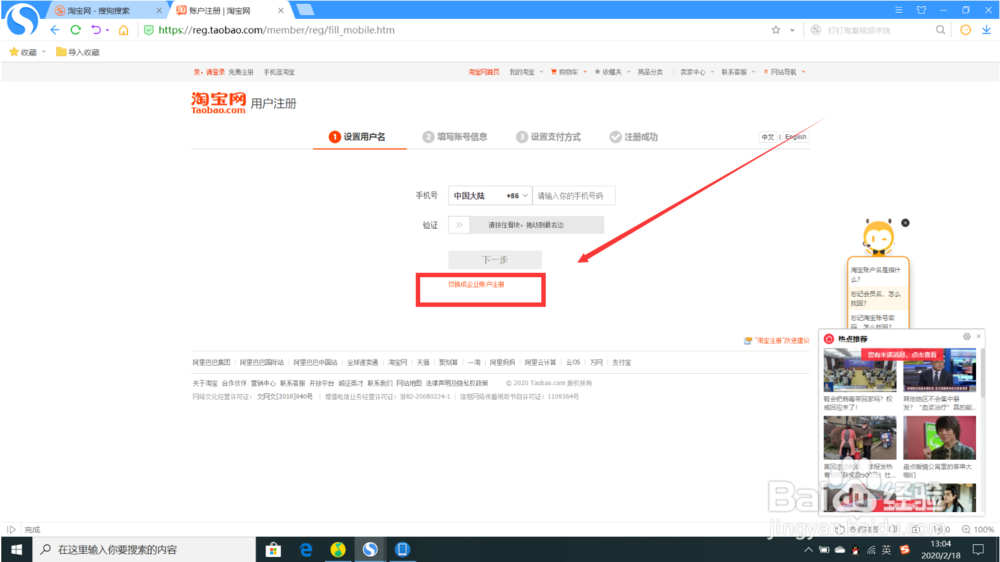Click the yellow smiley icon in browser toolbar
The width and height of the screenshot is (1000, 562).
click(966, 30)
